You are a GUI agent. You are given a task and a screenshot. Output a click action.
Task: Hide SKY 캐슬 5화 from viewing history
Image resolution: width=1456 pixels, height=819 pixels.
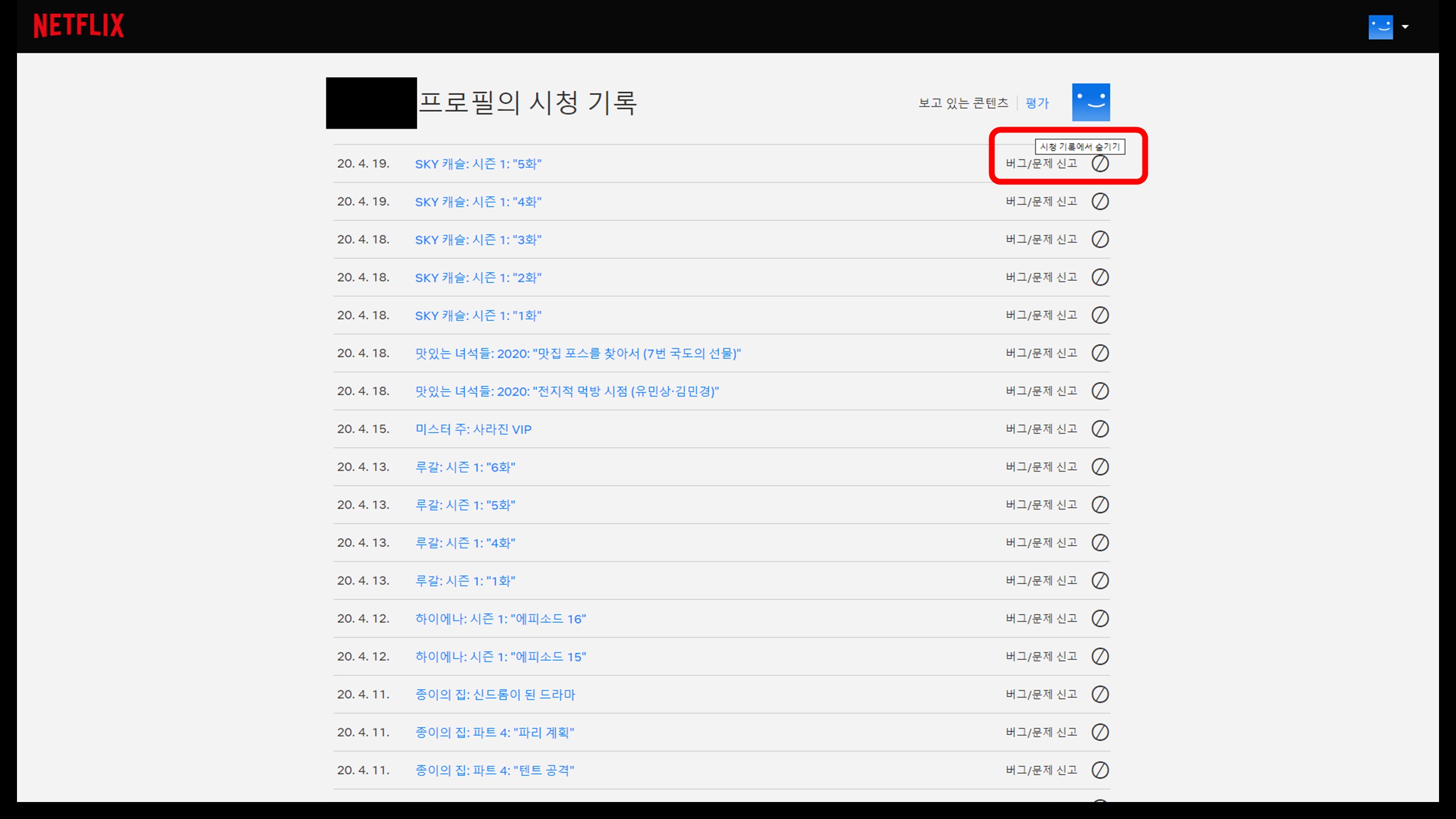1099,164
